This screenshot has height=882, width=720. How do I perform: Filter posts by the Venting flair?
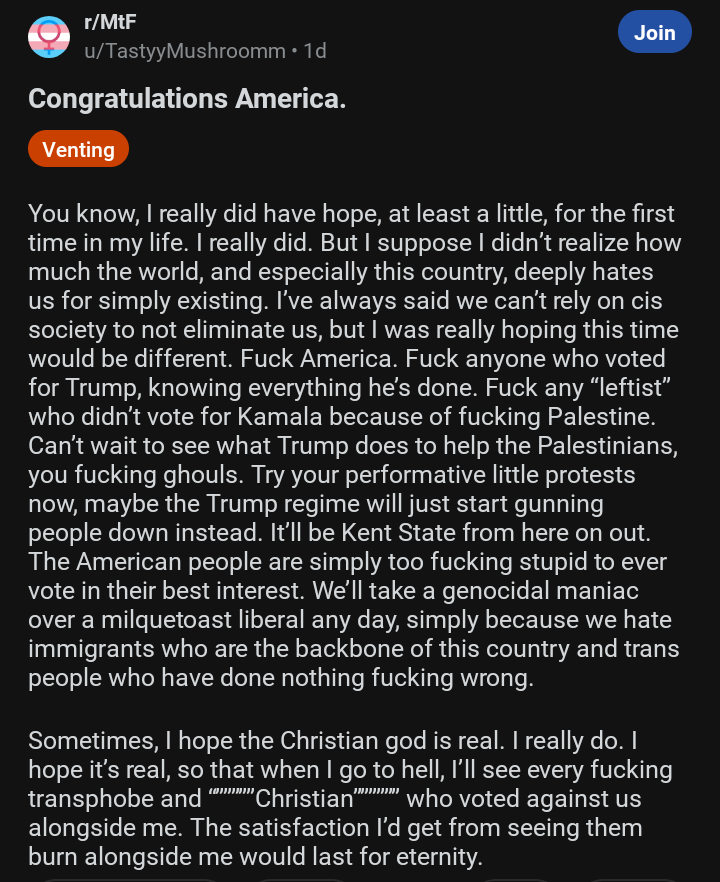coord(78,149)
